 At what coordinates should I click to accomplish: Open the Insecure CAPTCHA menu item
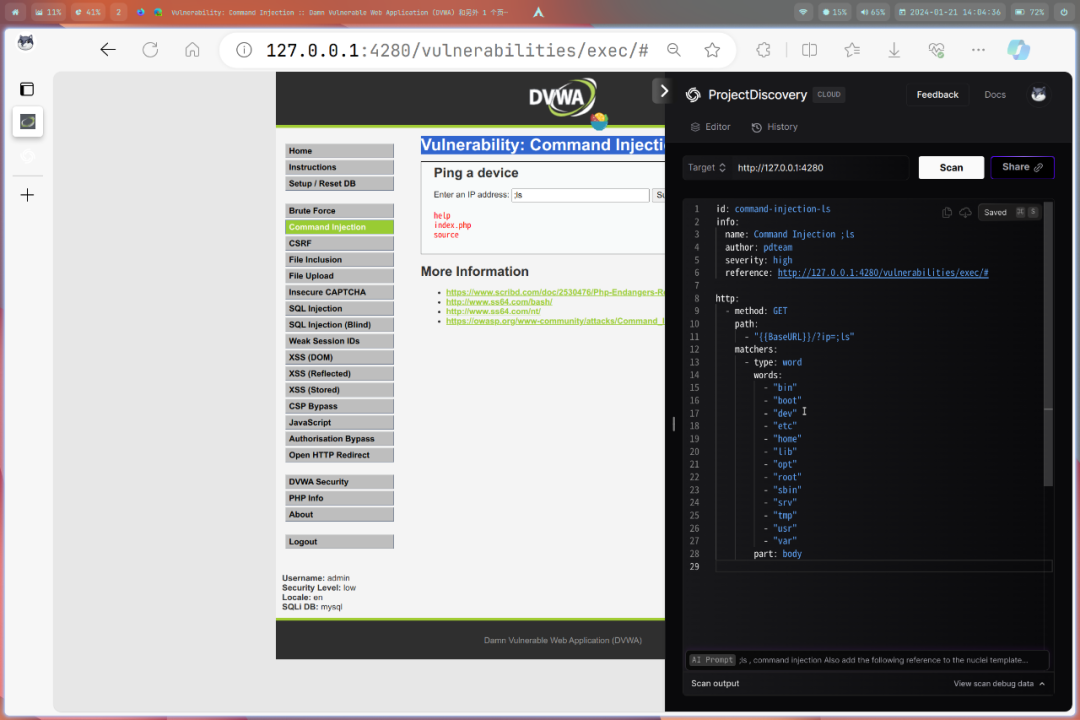[x=340, y=292]
